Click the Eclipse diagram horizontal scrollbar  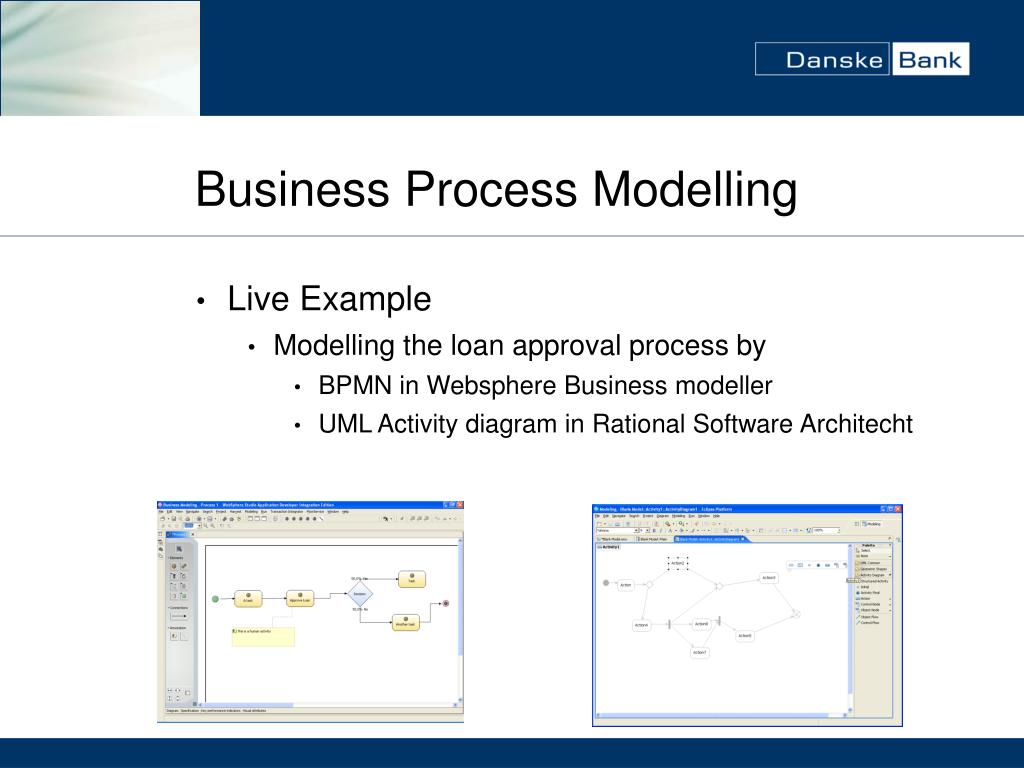tap(721, 715)
